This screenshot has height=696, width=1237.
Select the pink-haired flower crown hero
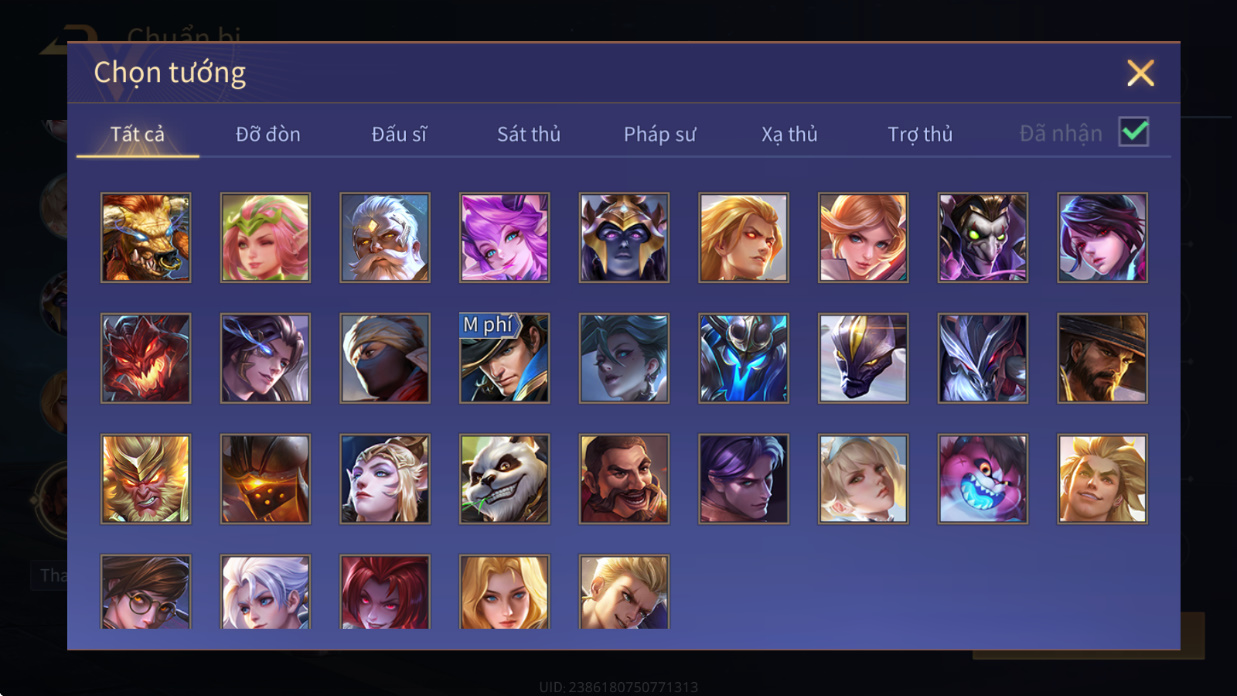click(265, 238)
